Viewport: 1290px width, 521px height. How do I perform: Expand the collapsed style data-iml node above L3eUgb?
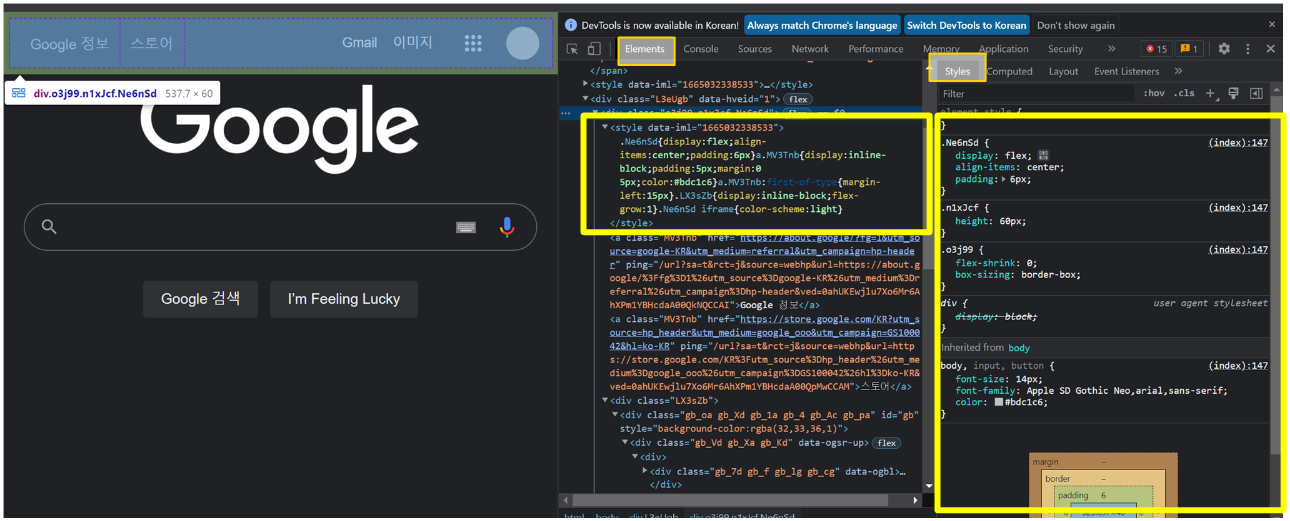(x=586, y=85)
